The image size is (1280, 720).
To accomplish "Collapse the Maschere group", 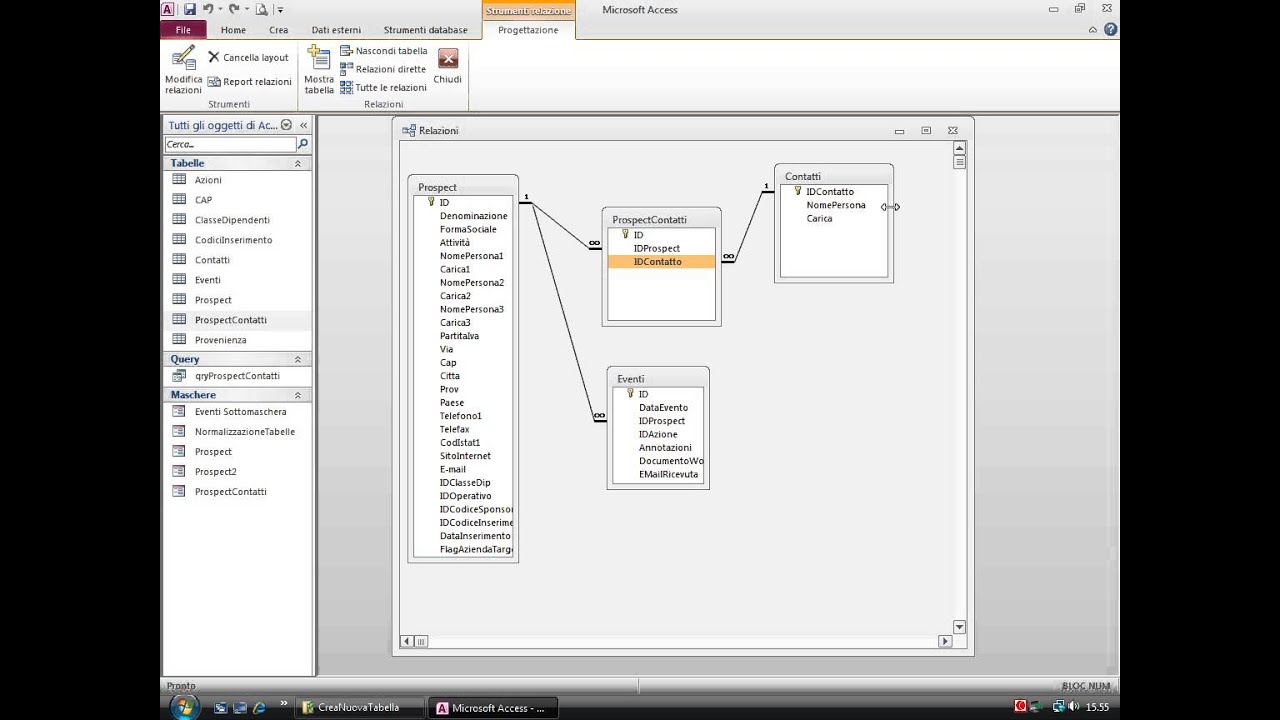I will click(297, 395).
